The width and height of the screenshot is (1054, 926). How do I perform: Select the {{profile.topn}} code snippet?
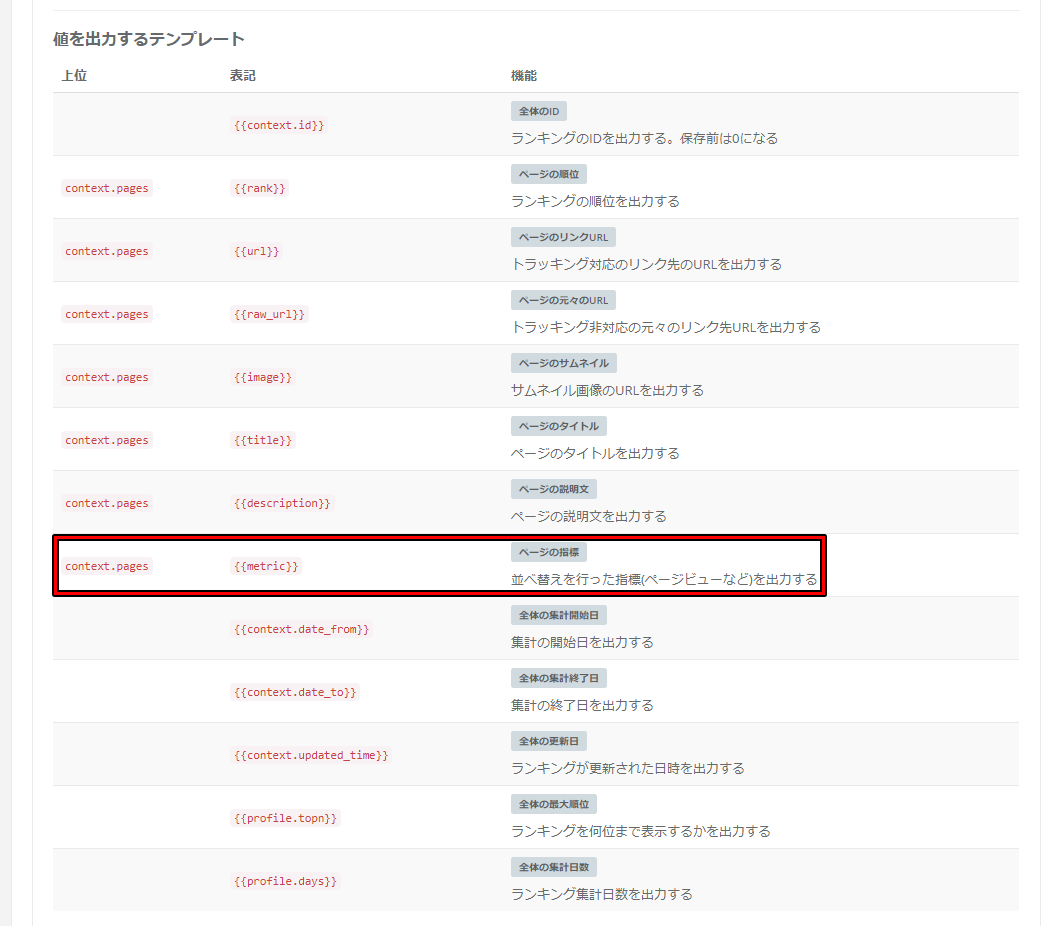point(286,820)
